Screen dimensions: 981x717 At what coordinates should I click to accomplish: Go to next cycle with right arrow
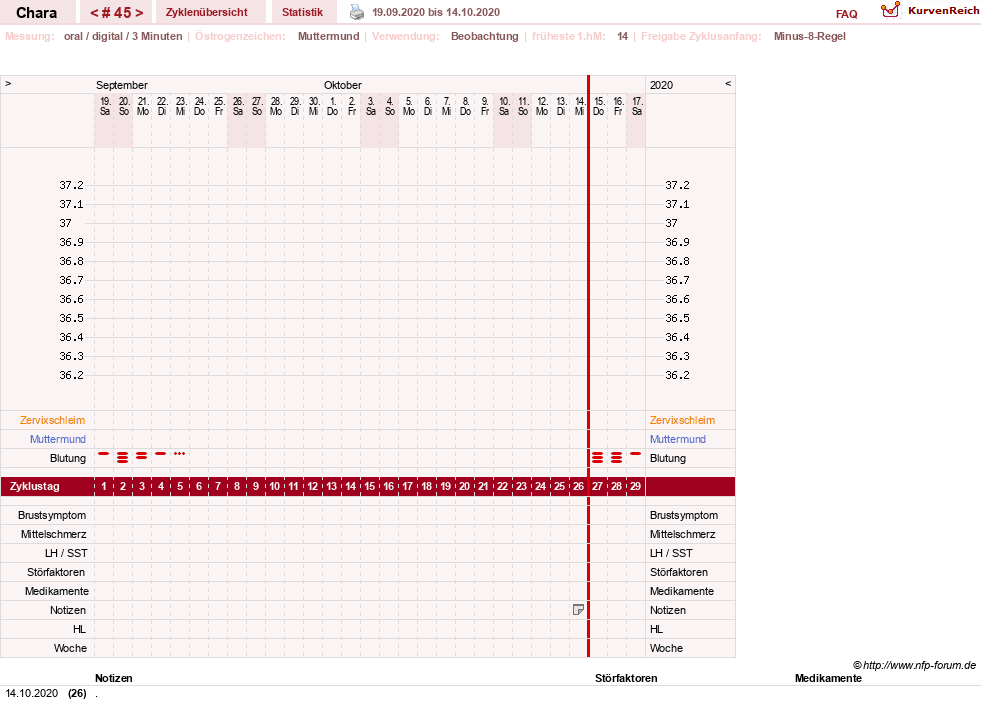139,13
